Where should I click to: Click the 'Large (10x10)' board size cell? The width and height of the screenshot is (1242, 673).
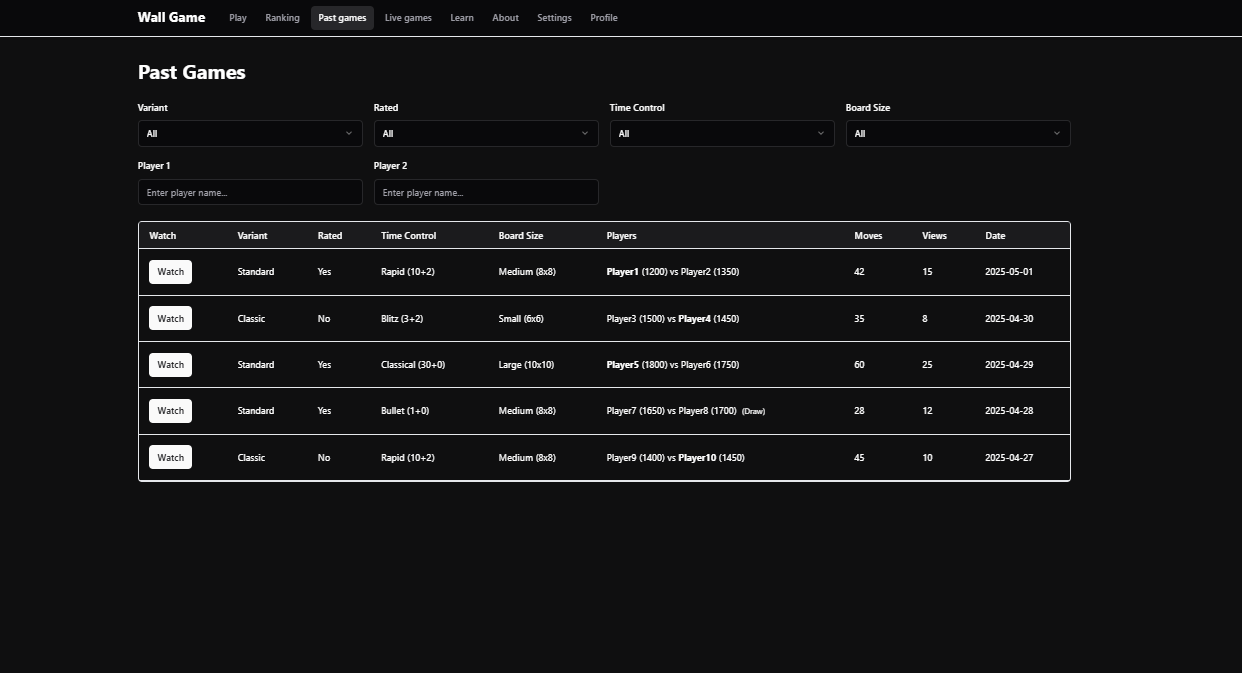point(526,365)
